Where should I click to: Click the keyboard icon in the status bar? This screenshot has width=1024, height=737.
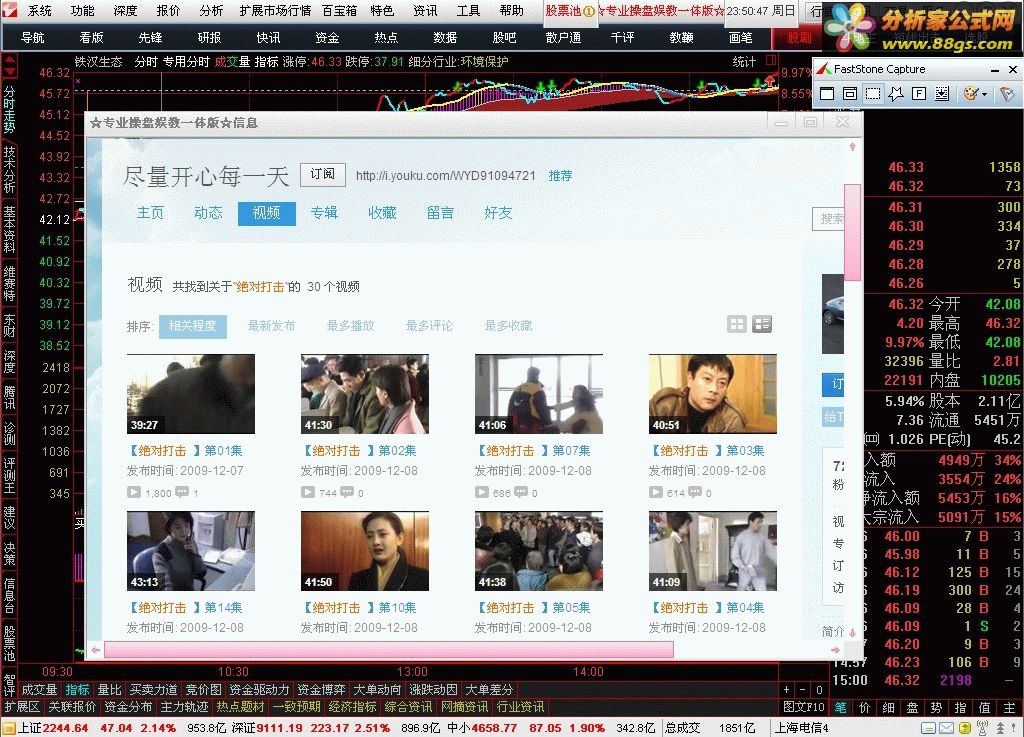click(x=929, y=728)
